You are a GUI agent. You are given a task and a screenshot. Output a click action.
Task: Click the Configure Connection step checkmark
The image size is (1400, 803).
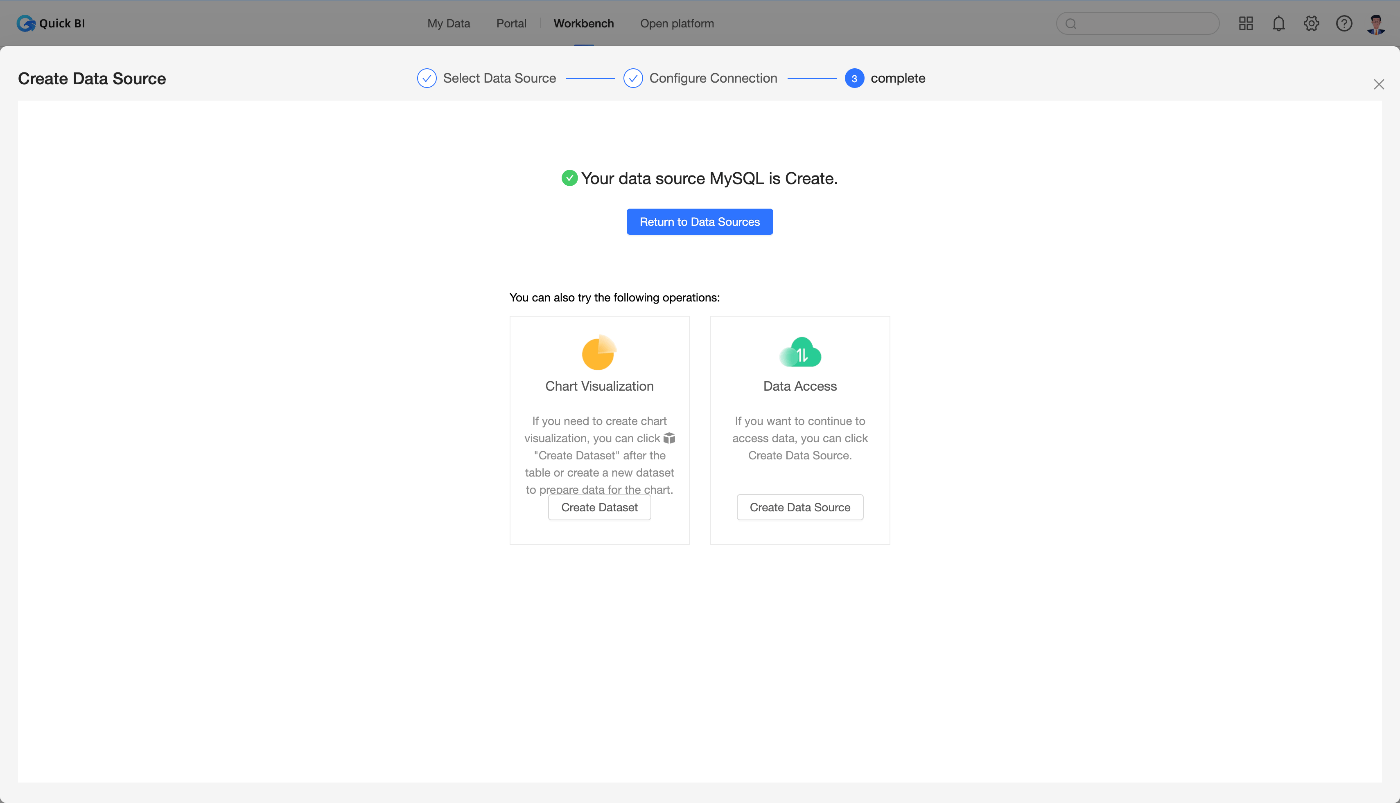[633, 78]
